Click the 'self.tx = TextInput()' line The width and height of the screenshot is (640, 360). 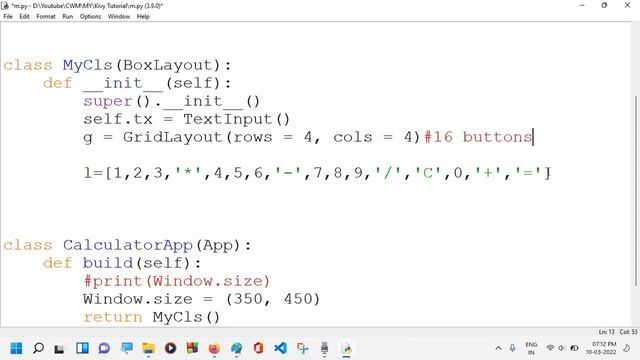pyautogui.click(x=187, y=120)
